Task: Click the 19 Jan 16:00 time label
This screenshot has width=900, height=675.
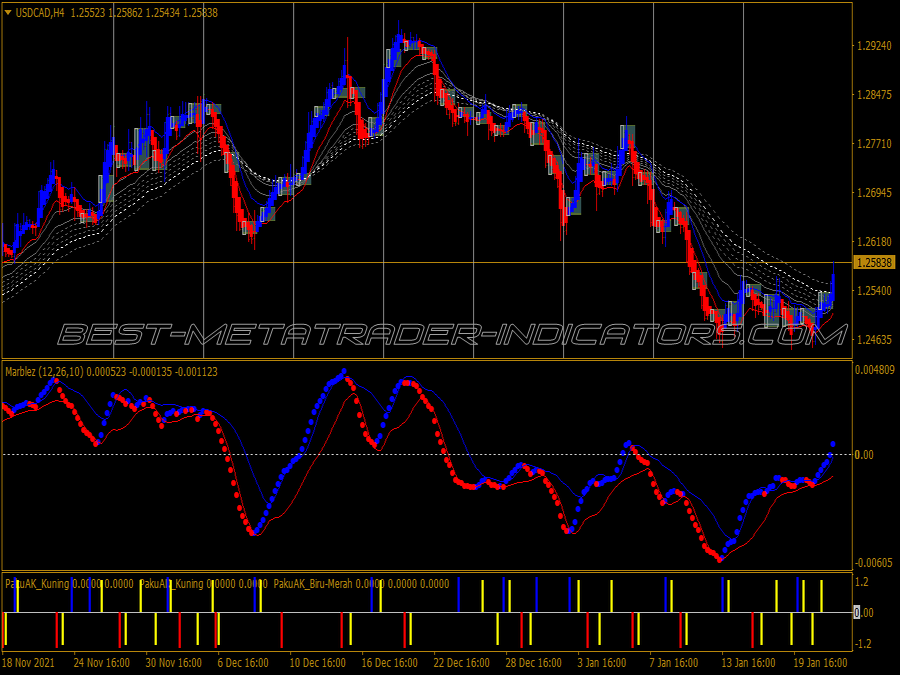Action: 820,662
